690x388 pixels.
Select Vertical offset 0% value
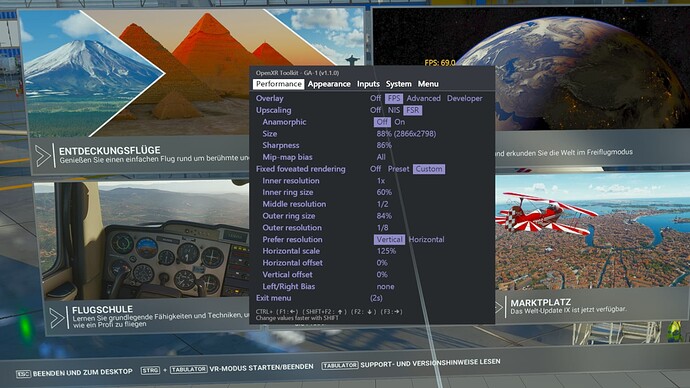[x=382, y=275]
